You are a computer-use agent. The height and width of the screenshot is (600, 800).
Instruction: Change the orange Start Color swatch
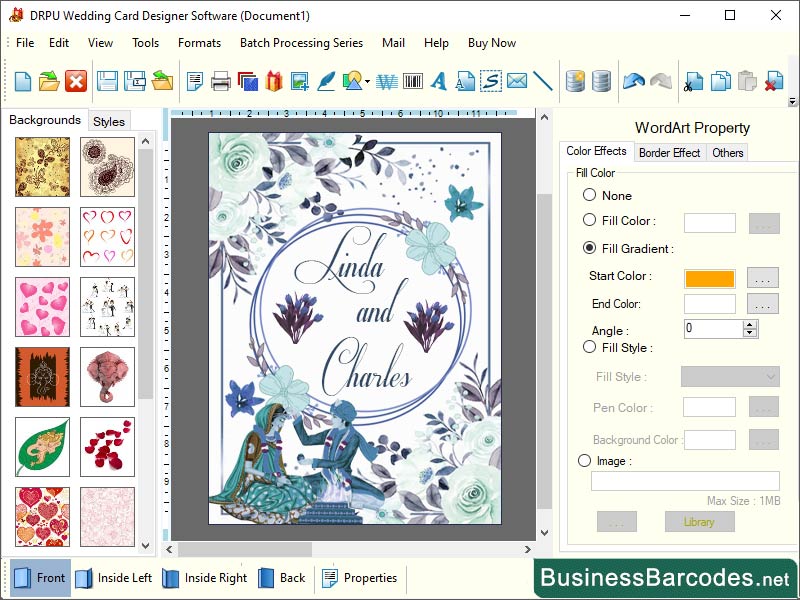(712, 278)
